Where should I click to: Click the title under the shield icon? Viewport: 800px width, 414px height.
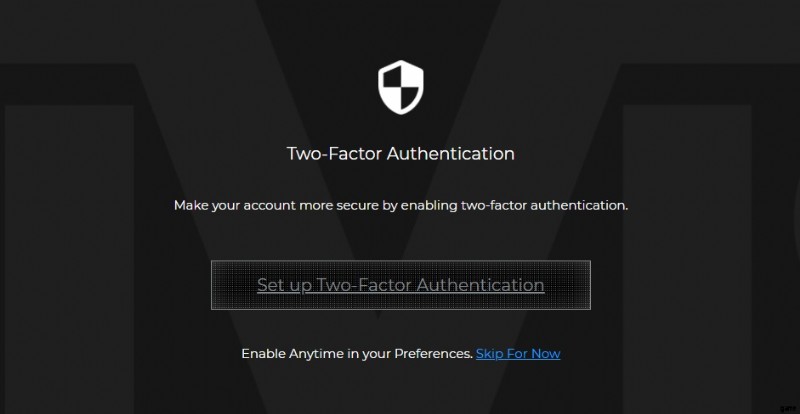pyautogui.click(x=400, y=154)
